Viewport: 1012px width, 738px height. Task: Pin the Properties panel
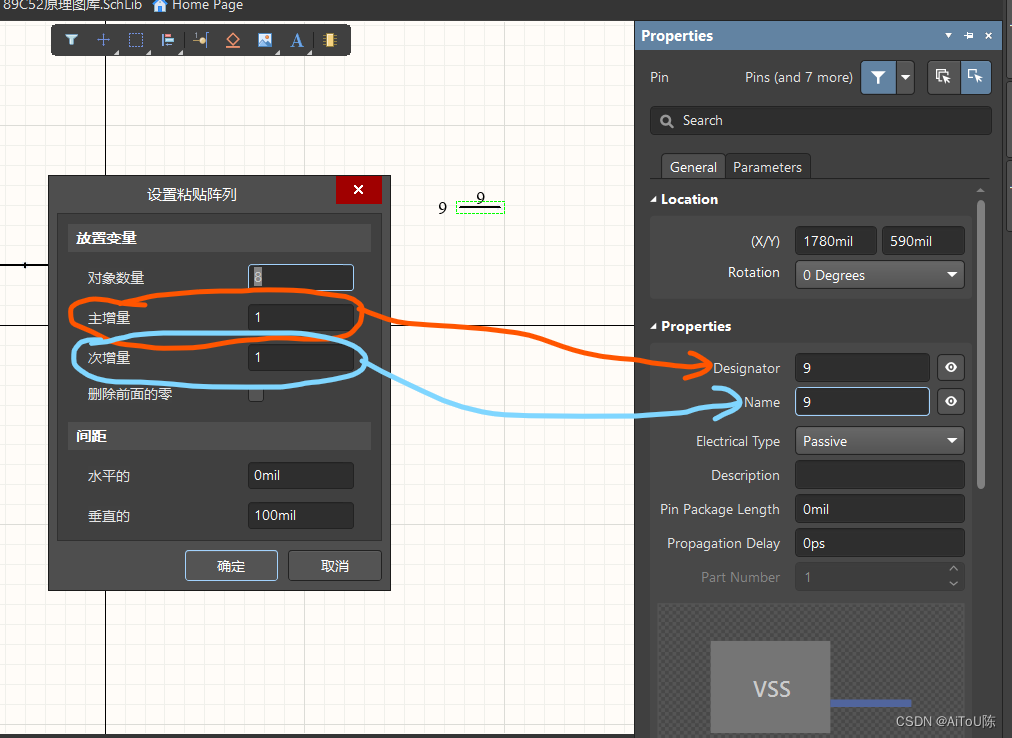point(968,36)
